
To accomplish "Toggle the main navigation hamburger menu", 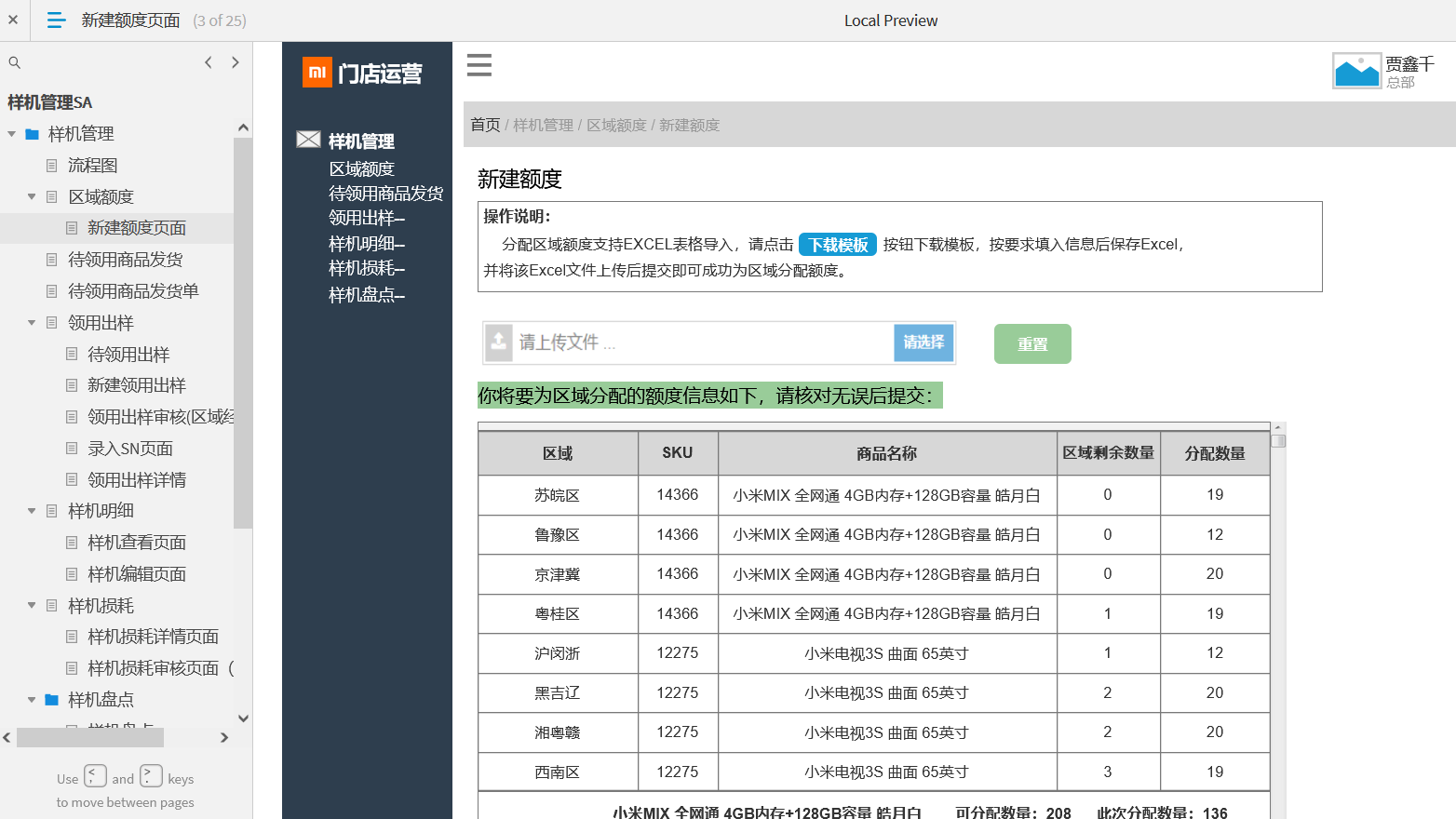I will tap(479, 65).
